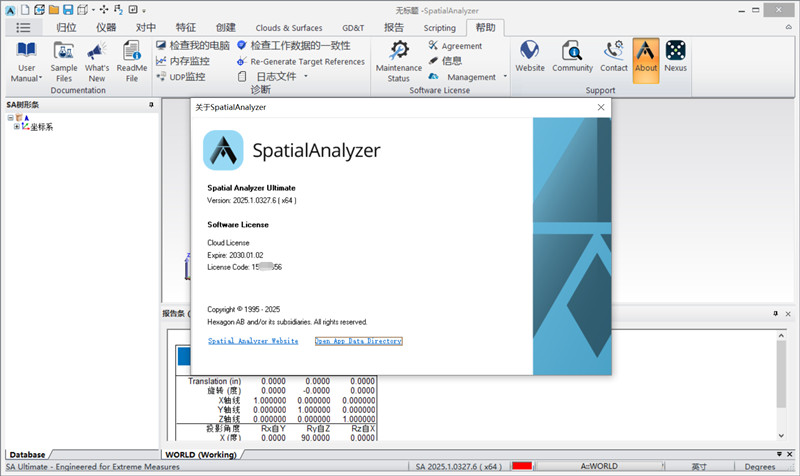The width and height of the screenshot is (800, 476).
Task: Switch to the 归位 ribbon tab
Action: [66, 28]
